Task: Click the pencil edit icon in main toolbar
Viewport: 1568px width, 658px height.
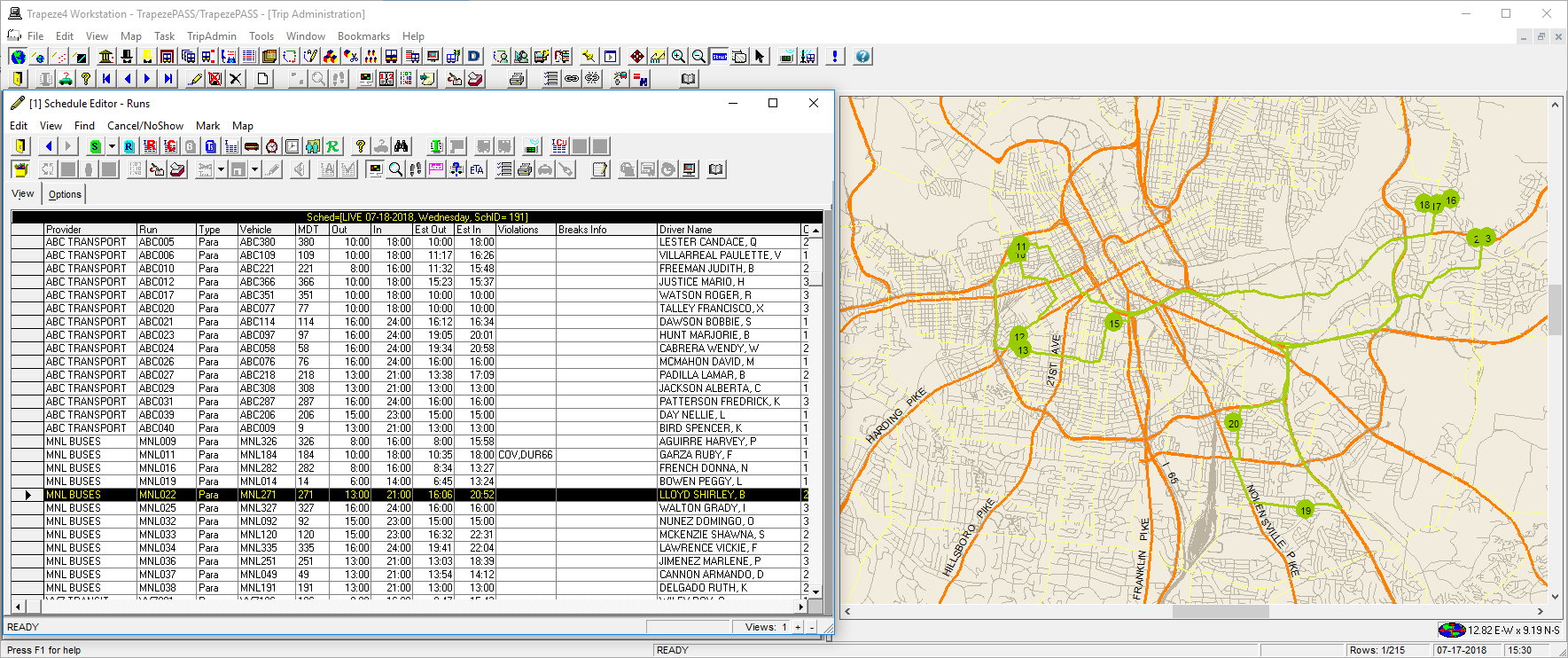Action: tap(195, 79)
